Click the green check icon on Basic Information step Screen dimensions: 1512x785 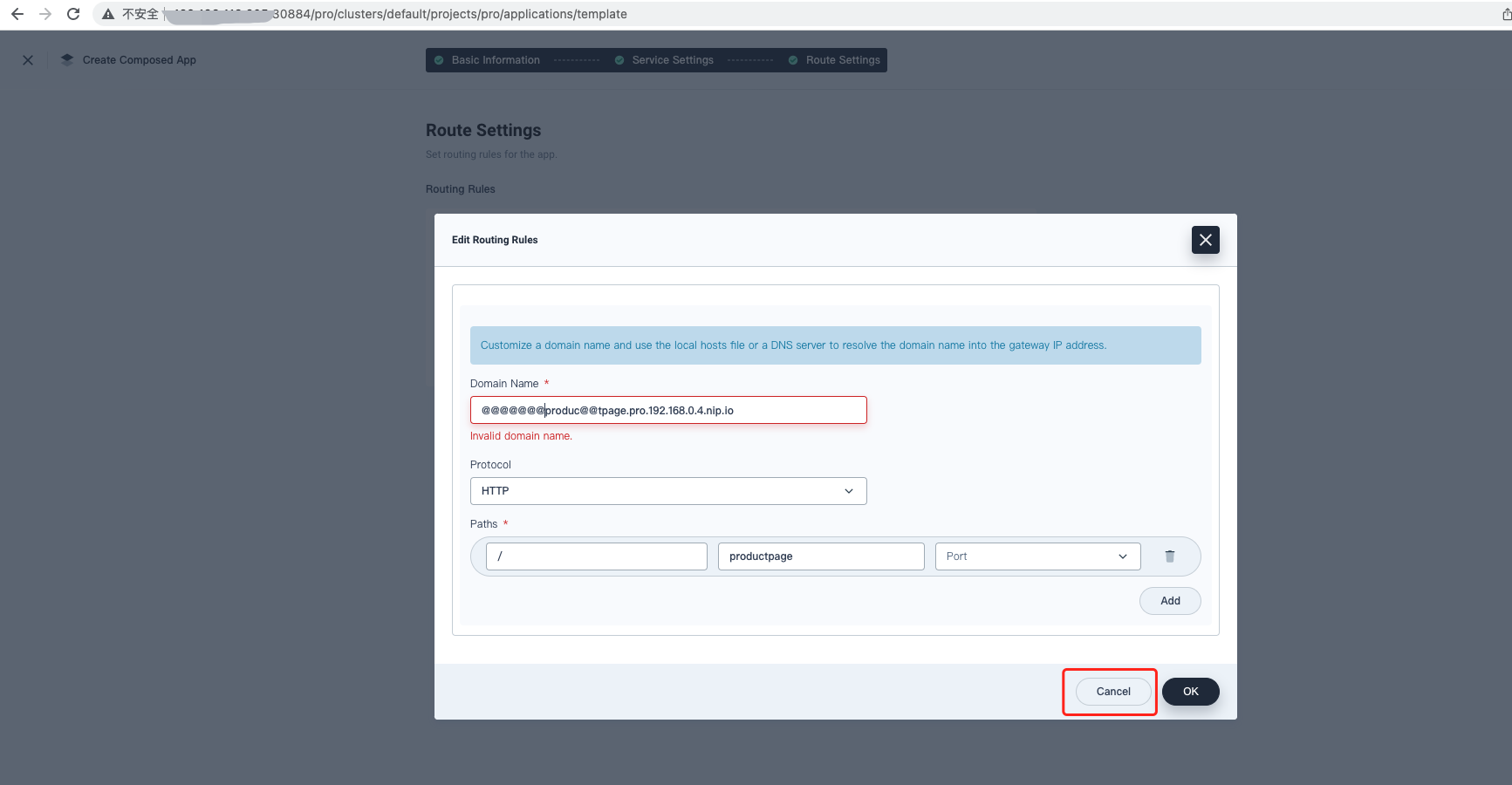tap(437, 59)
